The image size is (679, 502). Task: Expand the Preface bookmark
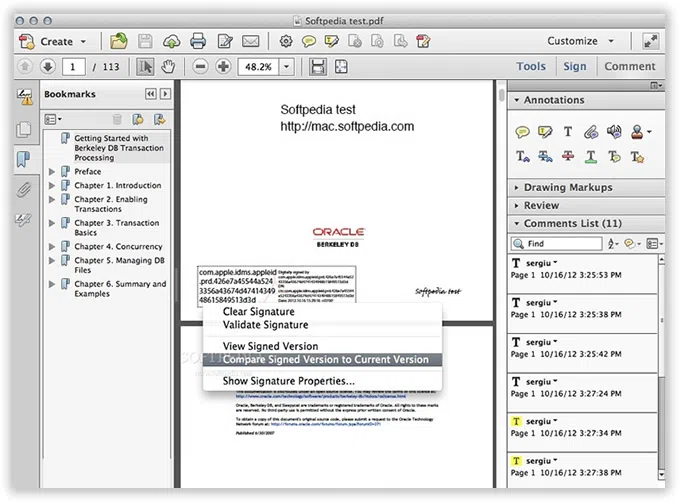pyautogui.click(x=52, y=172)
